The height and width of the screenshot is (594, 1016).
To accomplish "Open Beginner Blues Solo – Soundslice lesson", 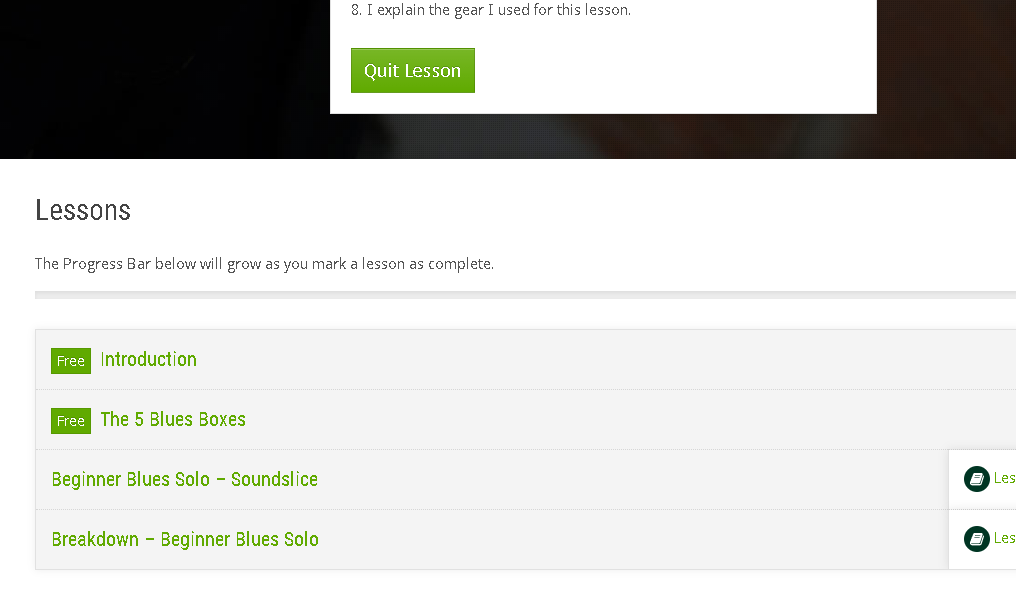I will tap(185, 479).
